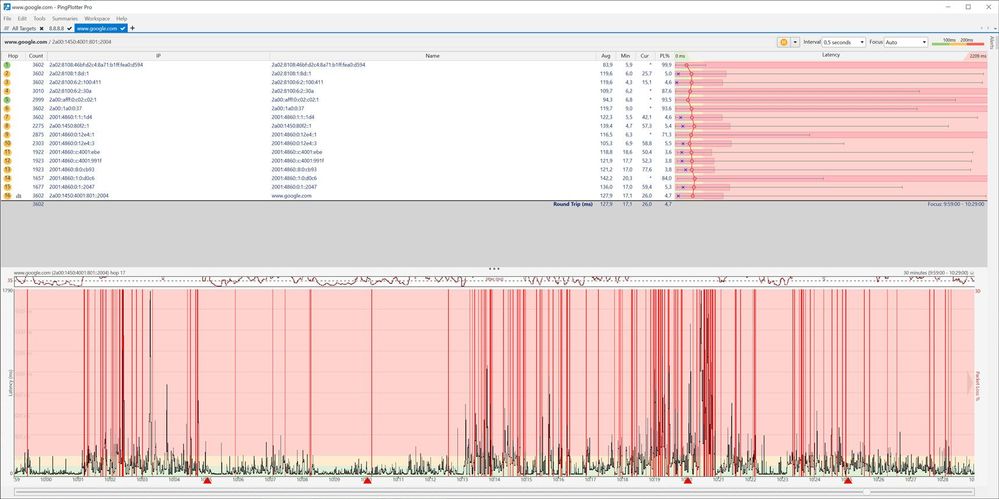
Task: Select the All Targets tab
Action: click(x=22, y=28)
